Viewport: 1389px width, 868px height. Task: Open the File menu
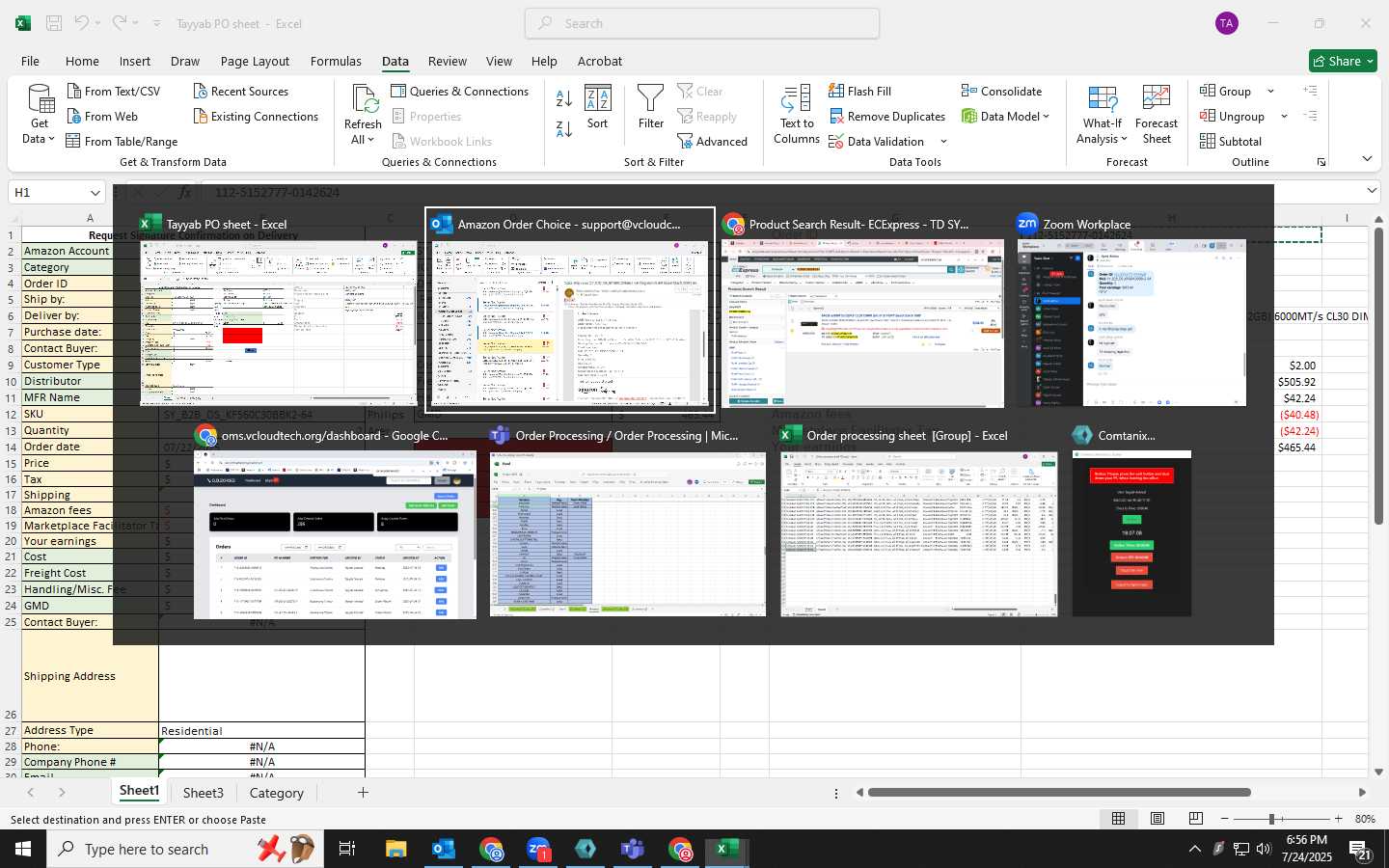(x=30, y=61)
